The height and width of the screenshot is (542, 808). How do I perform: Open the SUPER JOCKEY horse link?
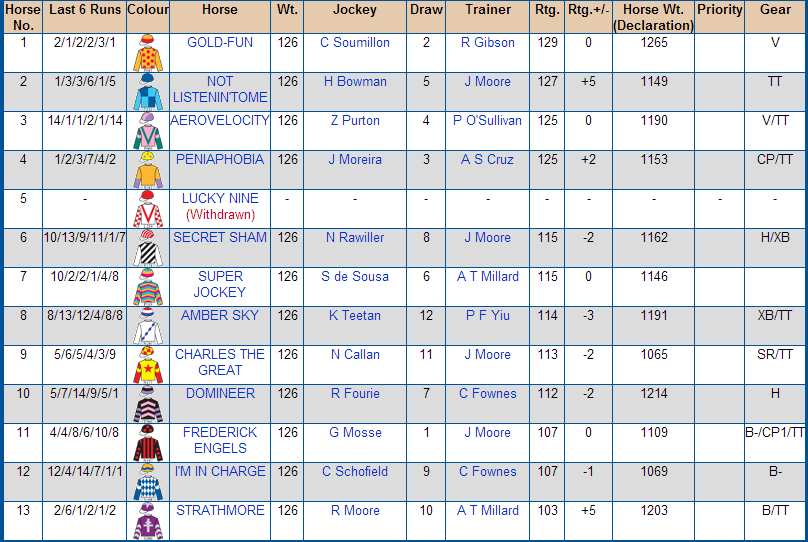(220, 284)
